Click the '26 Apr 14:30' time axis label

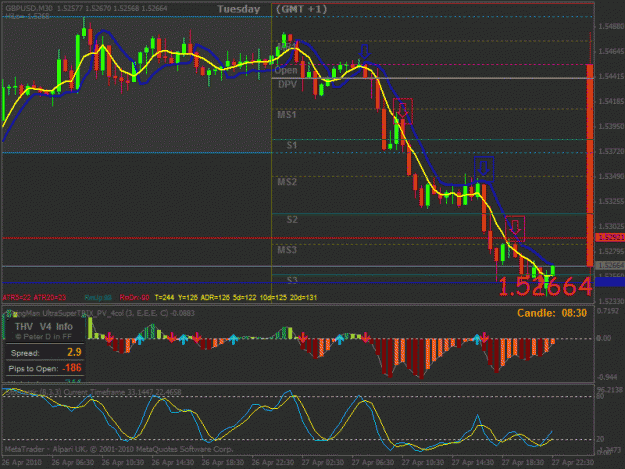coord(173,463)
